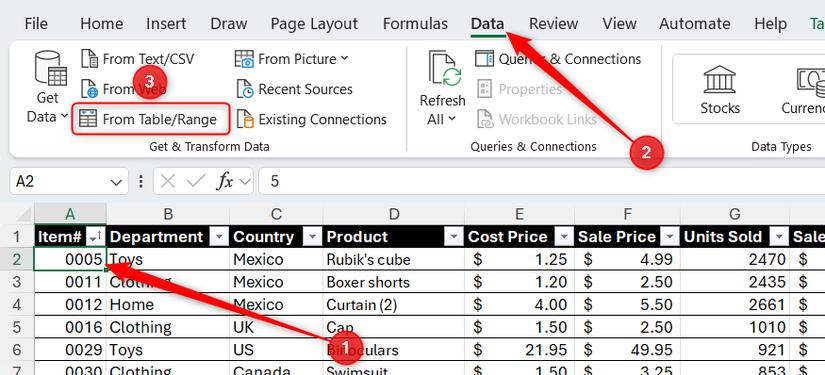Open Workbook Links

tap(537, 119)
